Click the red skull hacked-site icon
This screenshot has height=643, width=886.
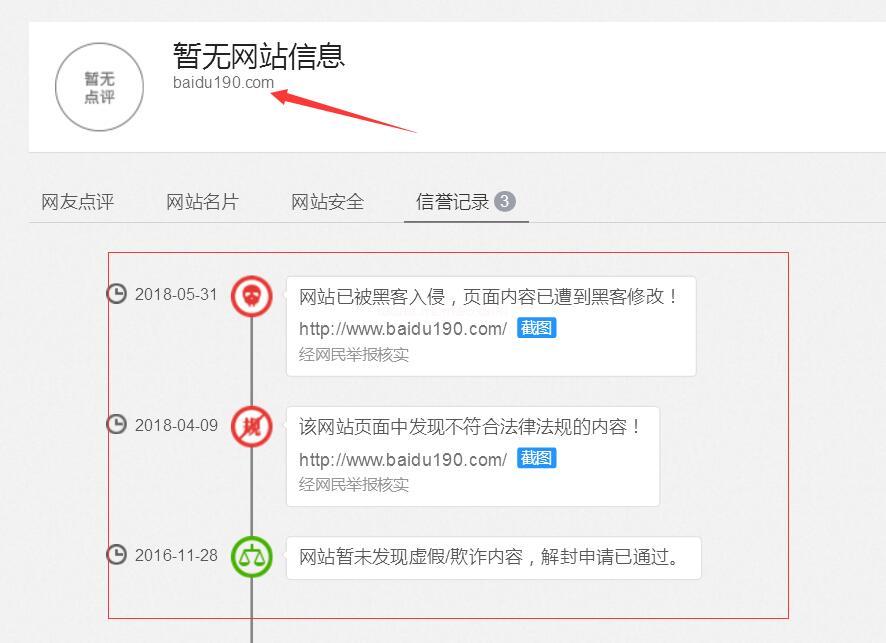pyautogui.click(x=252, y=296)
